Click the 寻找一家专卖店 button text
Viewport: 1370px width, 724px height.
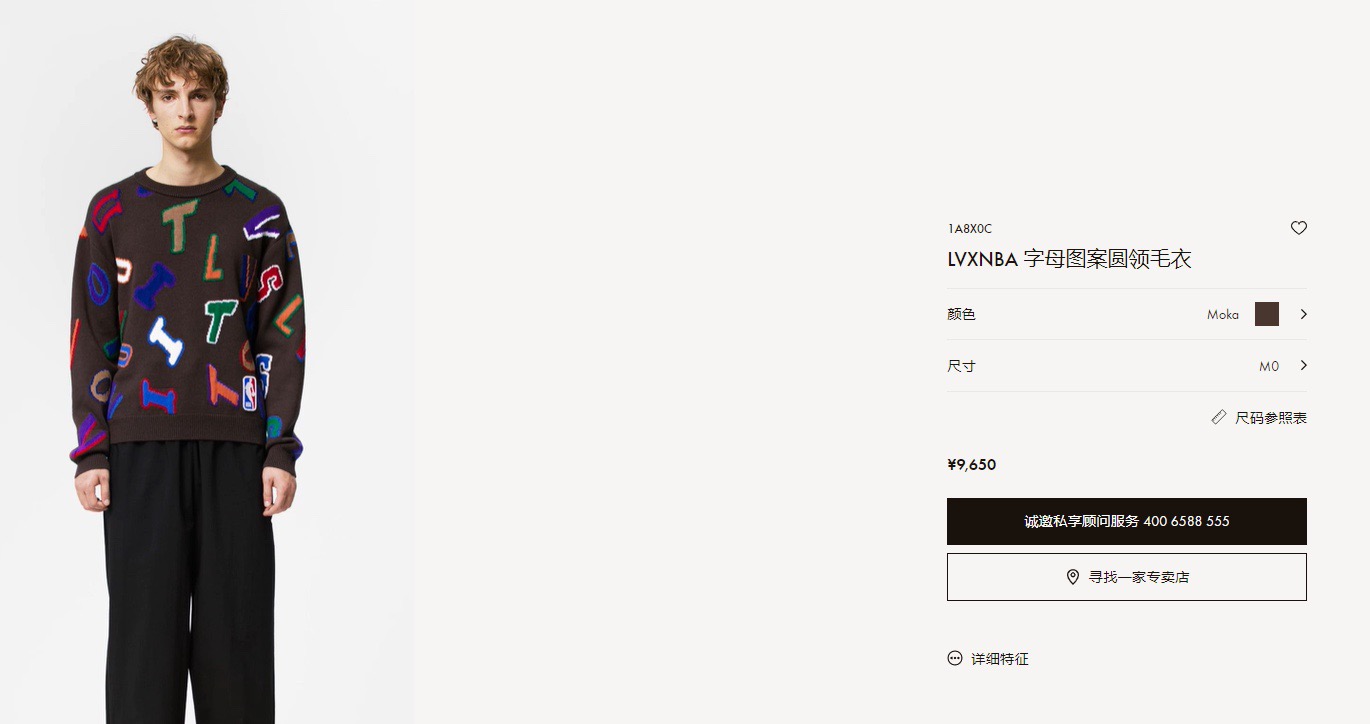pos(1138,577)
